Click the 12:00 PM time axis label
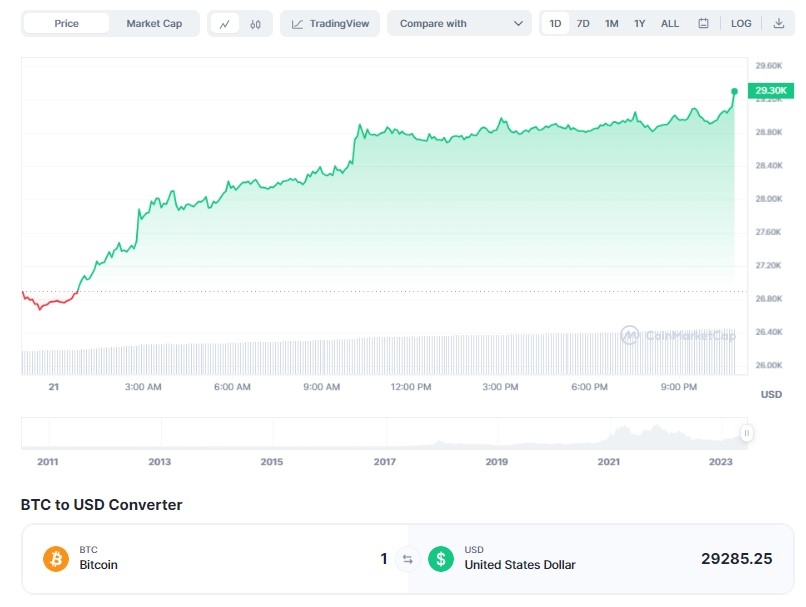 (411, 387)
